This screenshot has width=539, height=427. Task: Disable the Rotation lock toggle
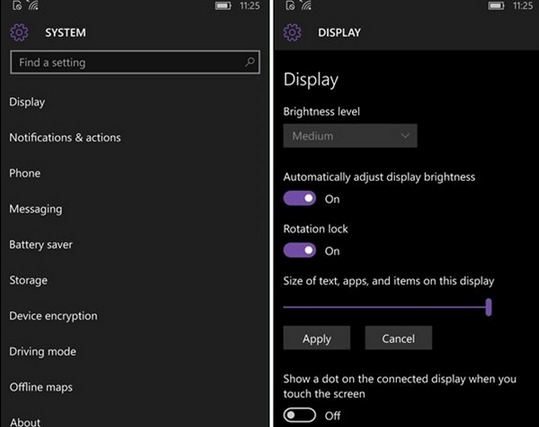coord(299,250)
